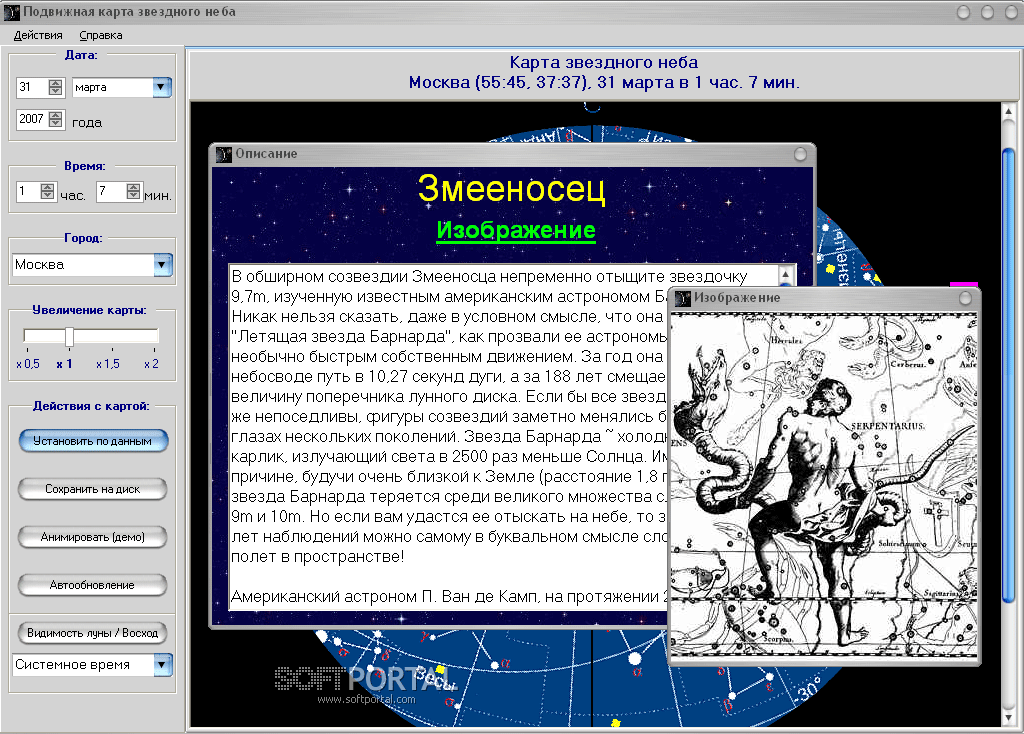This screenshot has width=1024, height=734.
Task: Adjust the hours spinner before час.
Action: point(48,191)
